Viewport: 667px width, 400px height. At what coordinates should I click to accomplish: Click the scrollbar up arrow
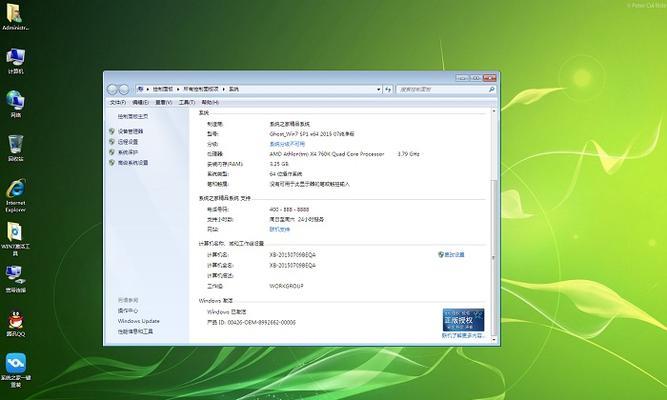pos(494,111)
